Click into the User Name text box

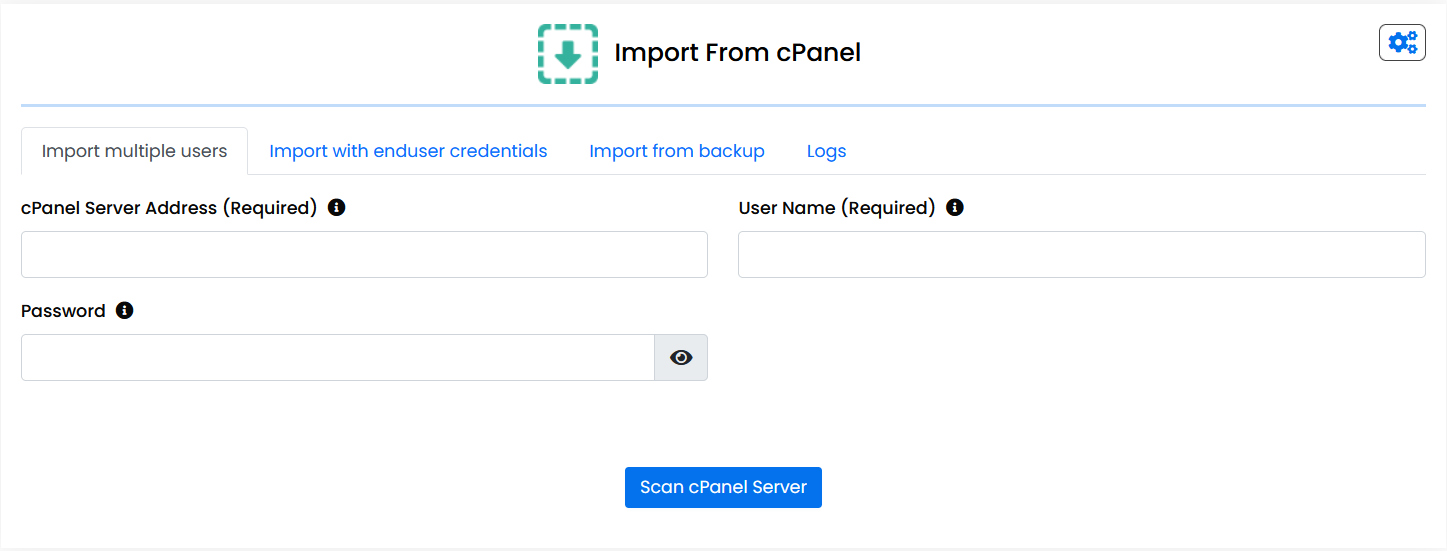pyautogui.click(x=1081, y=255)
